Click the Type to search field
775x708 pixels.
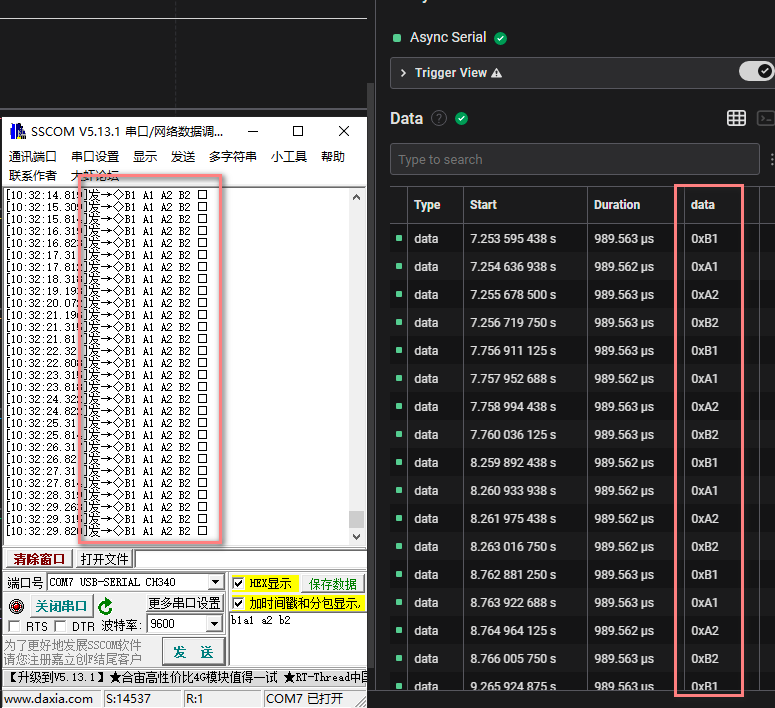(574, 159)
